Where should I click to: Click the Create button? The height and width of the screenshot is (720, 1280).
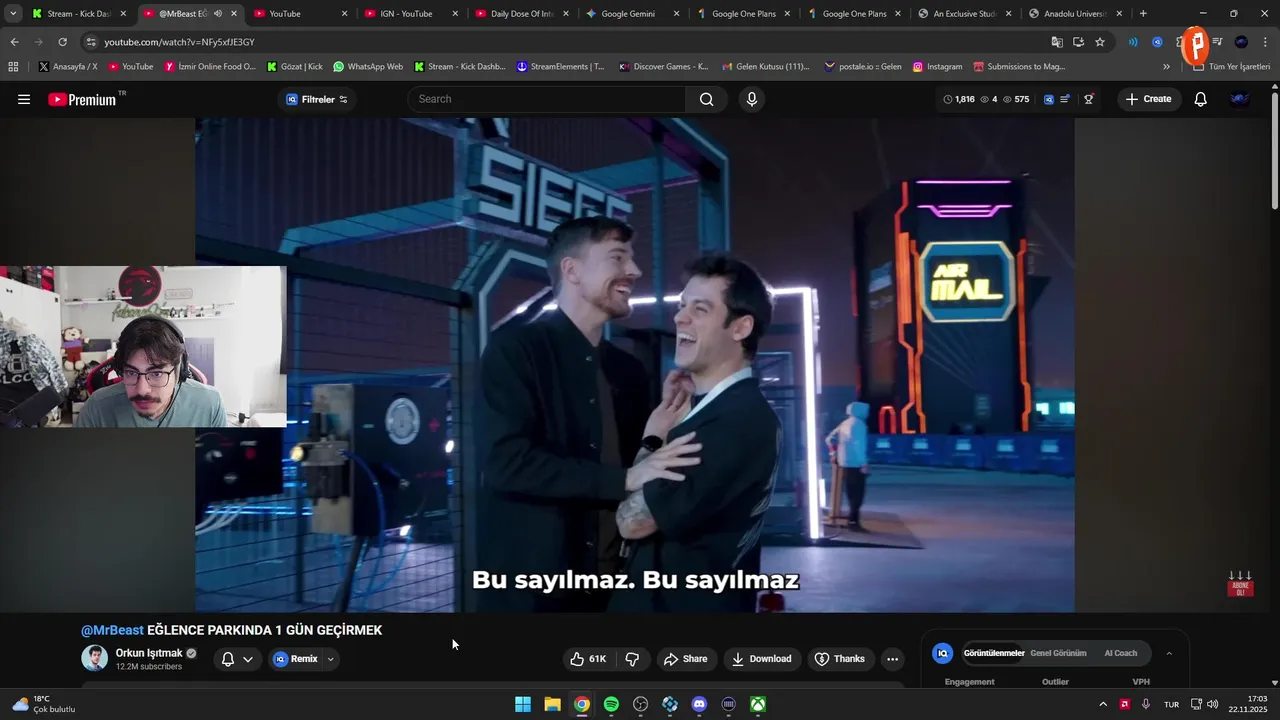[1148, 99]
